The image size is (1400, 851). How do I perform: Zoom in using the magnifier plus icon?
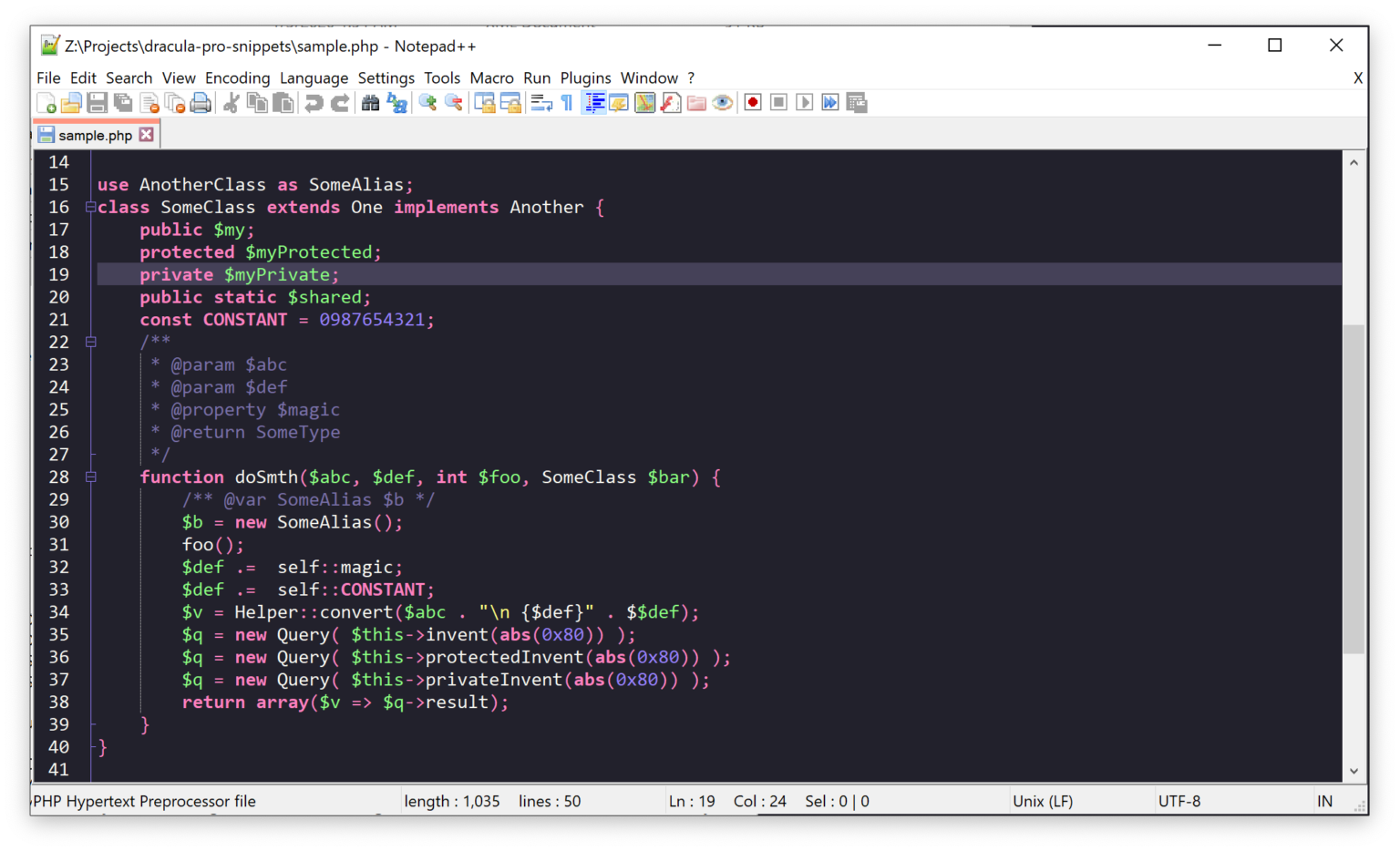(x=427, y=102)
